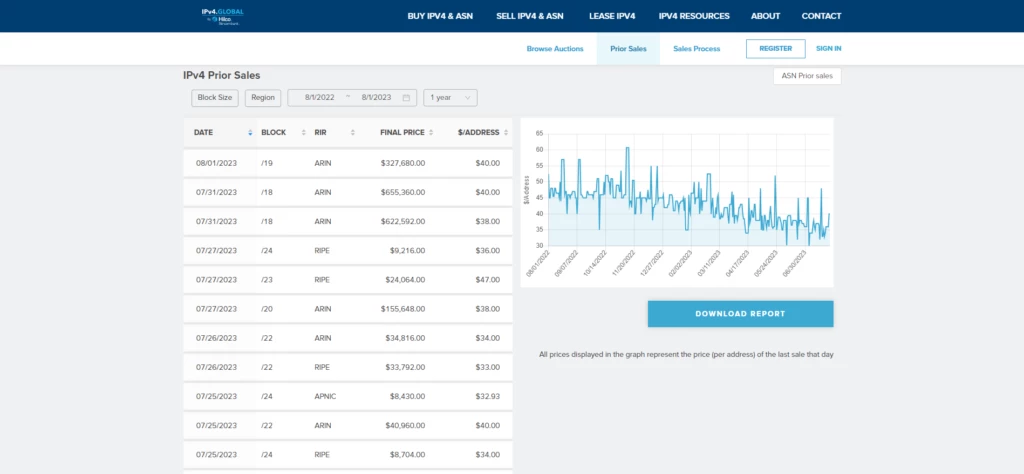This screenshot has height=474, width=1024.
Task: Sort table by RIR column arrows
Action: pyautogui.click(x=352, y=132)
